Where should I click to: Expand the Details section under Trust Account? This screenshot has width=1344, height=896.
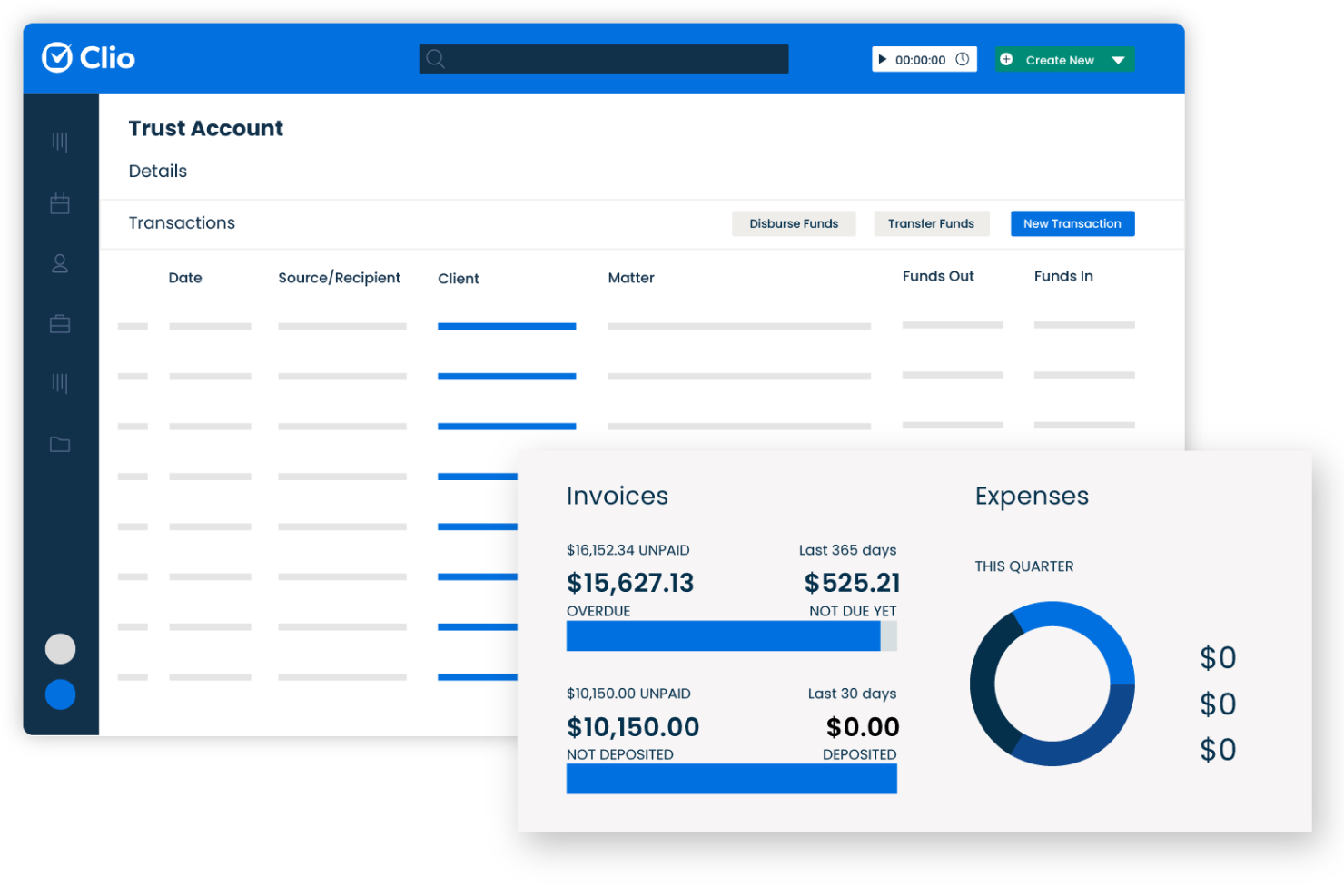click(158, 171)
